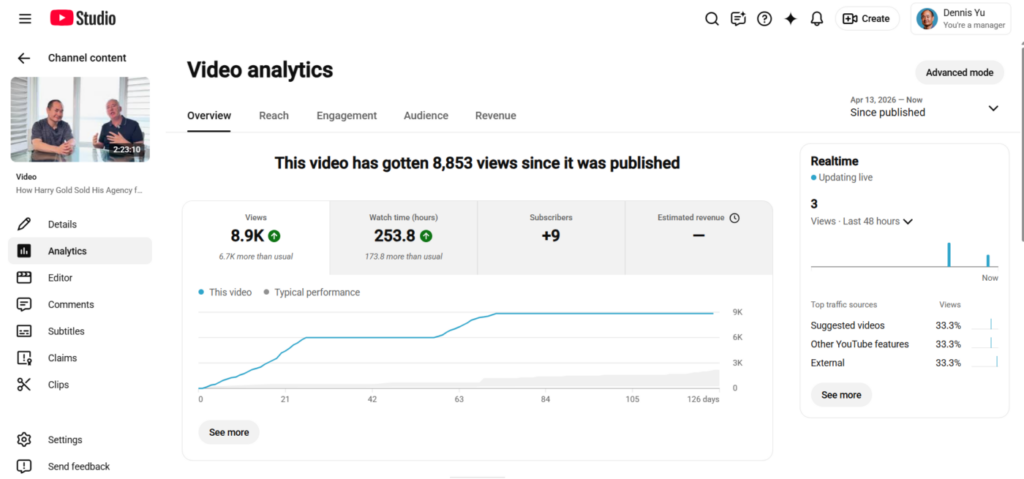Select the Watch time (hours) metric card
1024x479 pixels.
[x=404, y=238]
